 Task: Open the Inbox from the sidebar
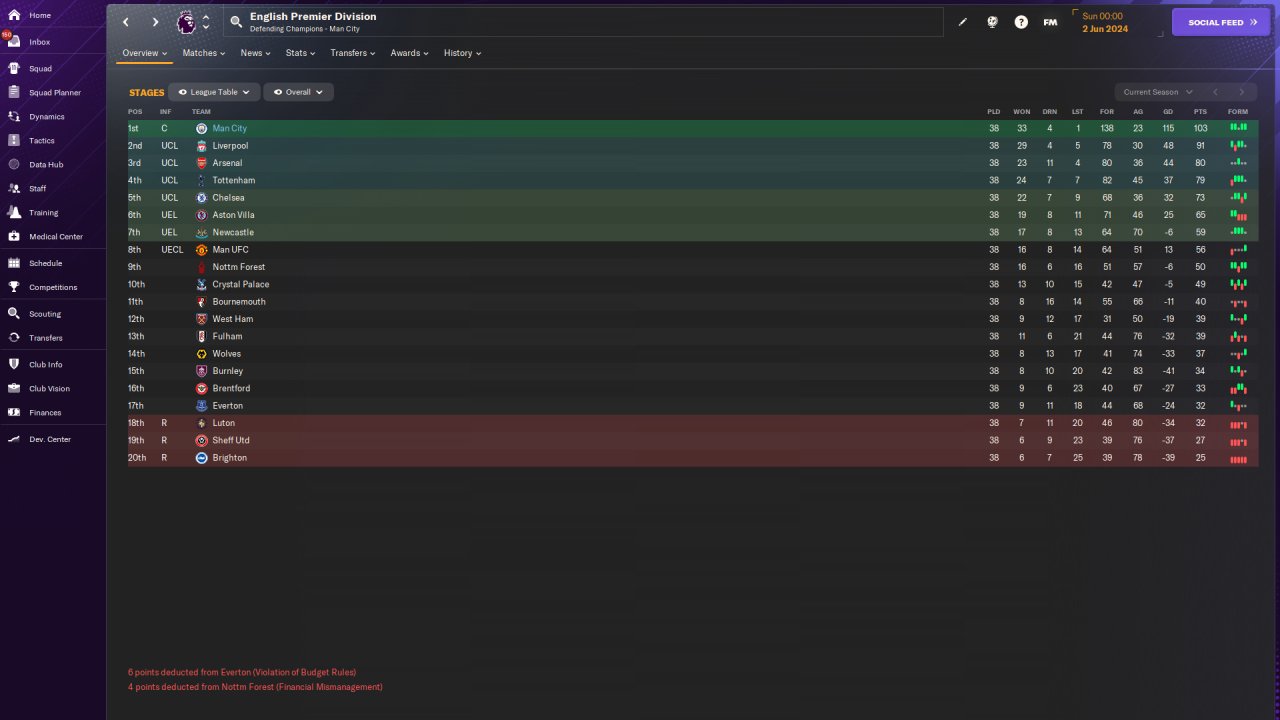[40, 42]
